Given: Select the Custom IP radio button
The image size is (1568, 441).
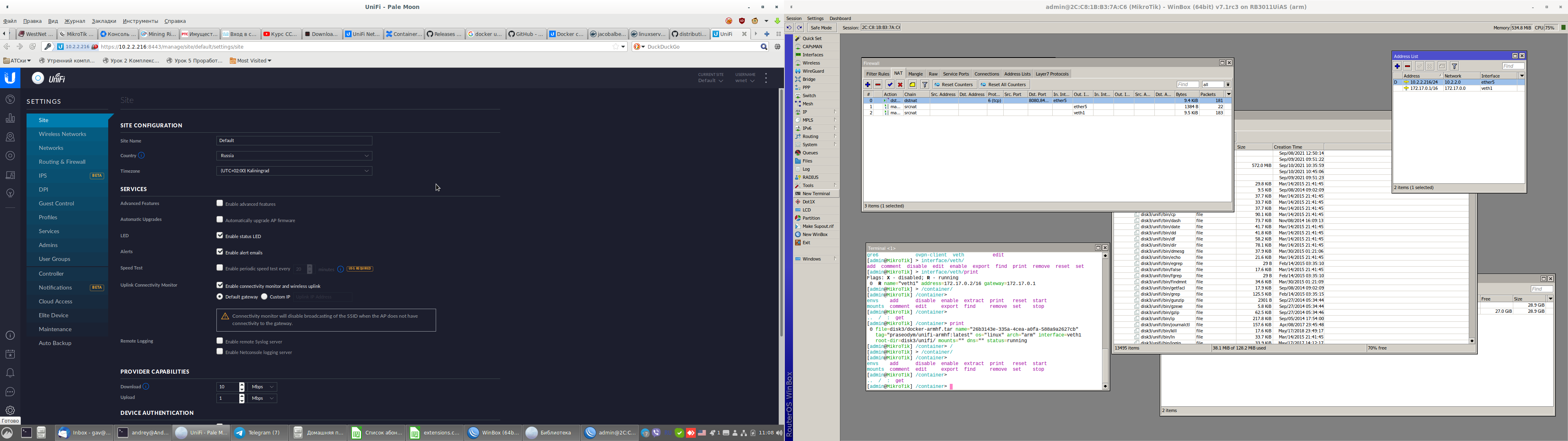Looking at the screenshot, I should click(x=264, y=296).
